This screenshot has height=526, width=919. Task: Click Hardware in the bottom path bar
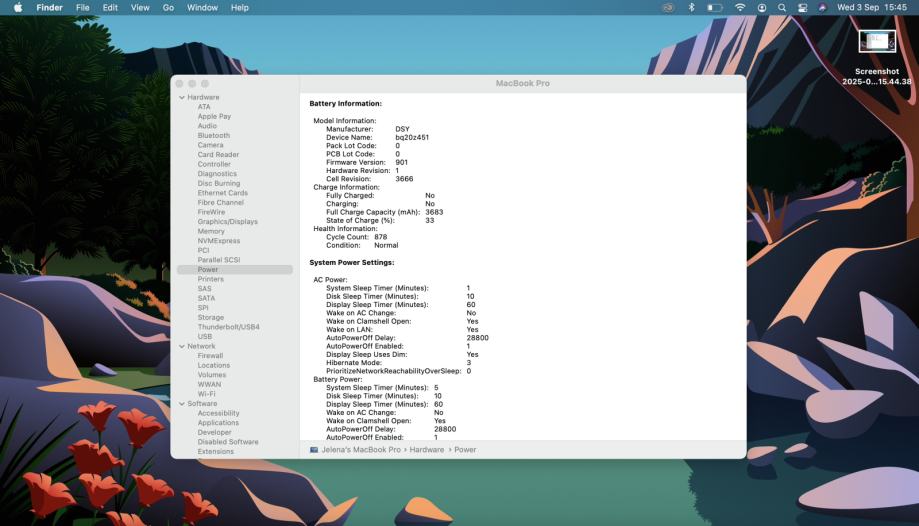(426, 450)
